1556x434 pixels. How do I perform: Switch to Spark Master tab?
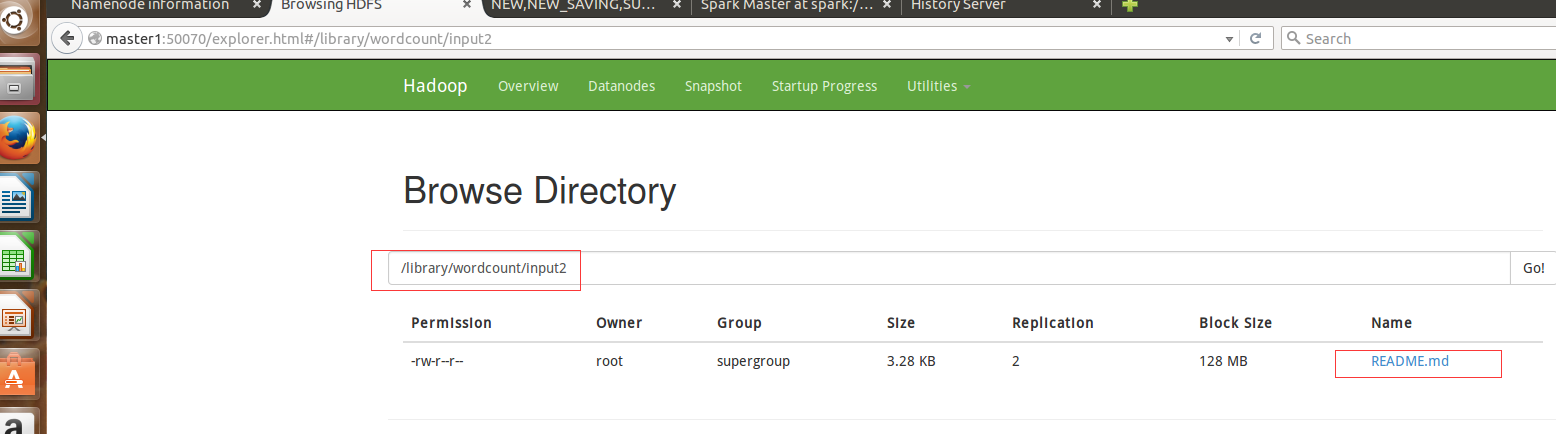coord(787,5)
